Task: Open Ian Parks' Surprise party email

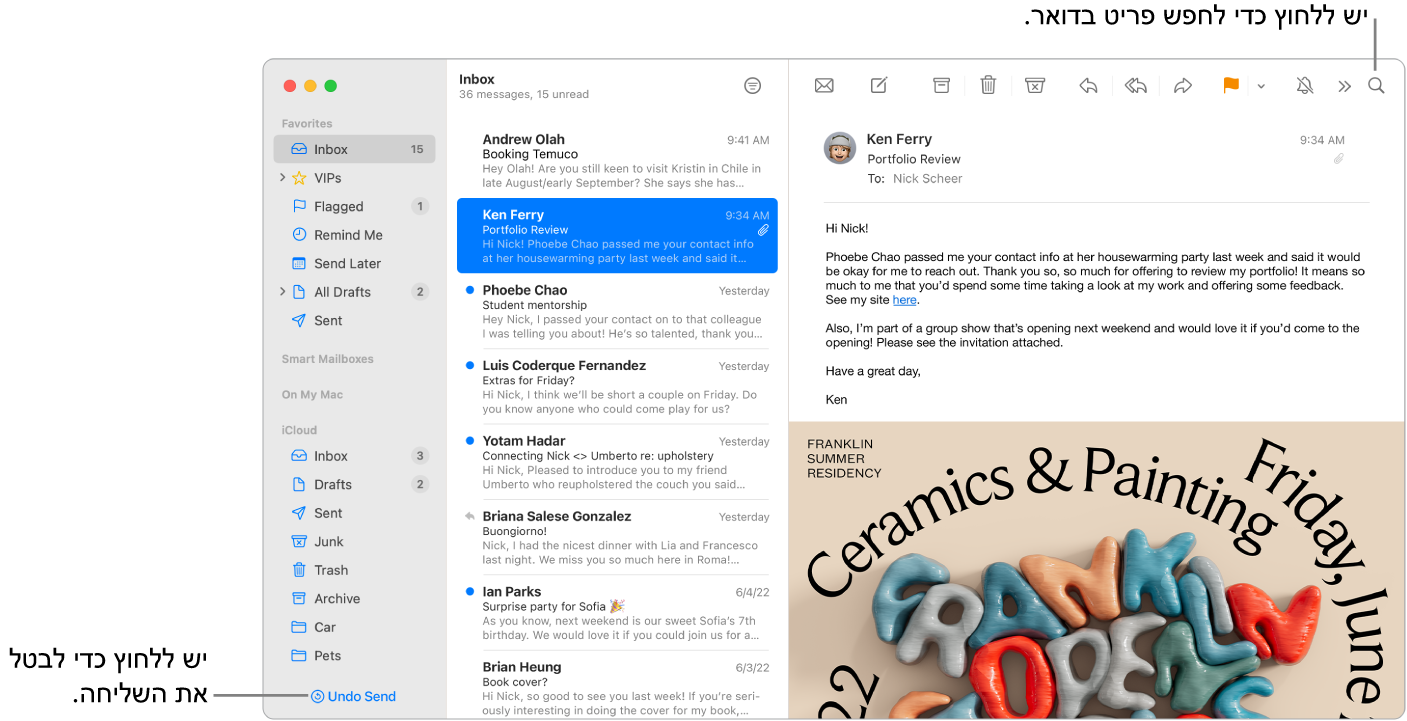Action: click(617, 612)
